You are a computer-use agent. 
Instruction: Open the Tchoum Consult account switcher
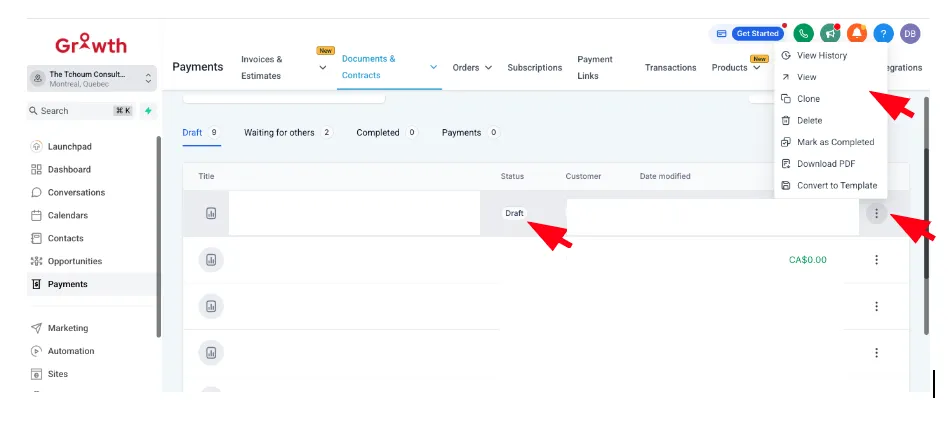[92, 78]
